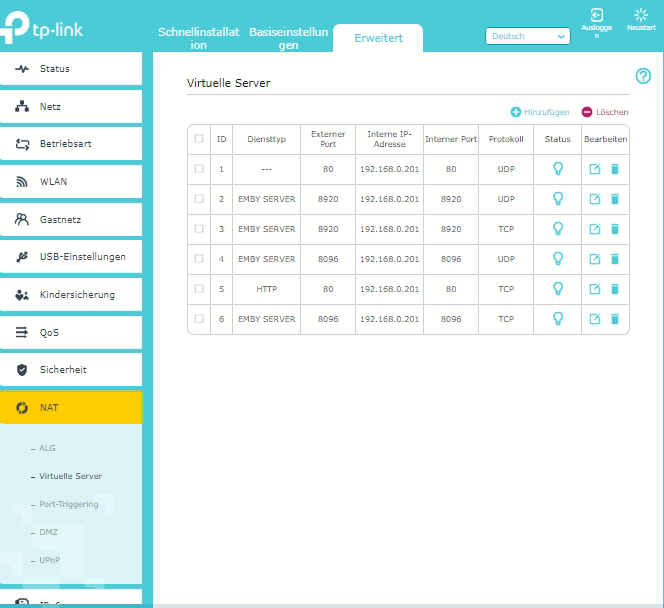Delete rule ID 1 with trash icon
Viewport: 664px width, 608px height.
[615, 169]
